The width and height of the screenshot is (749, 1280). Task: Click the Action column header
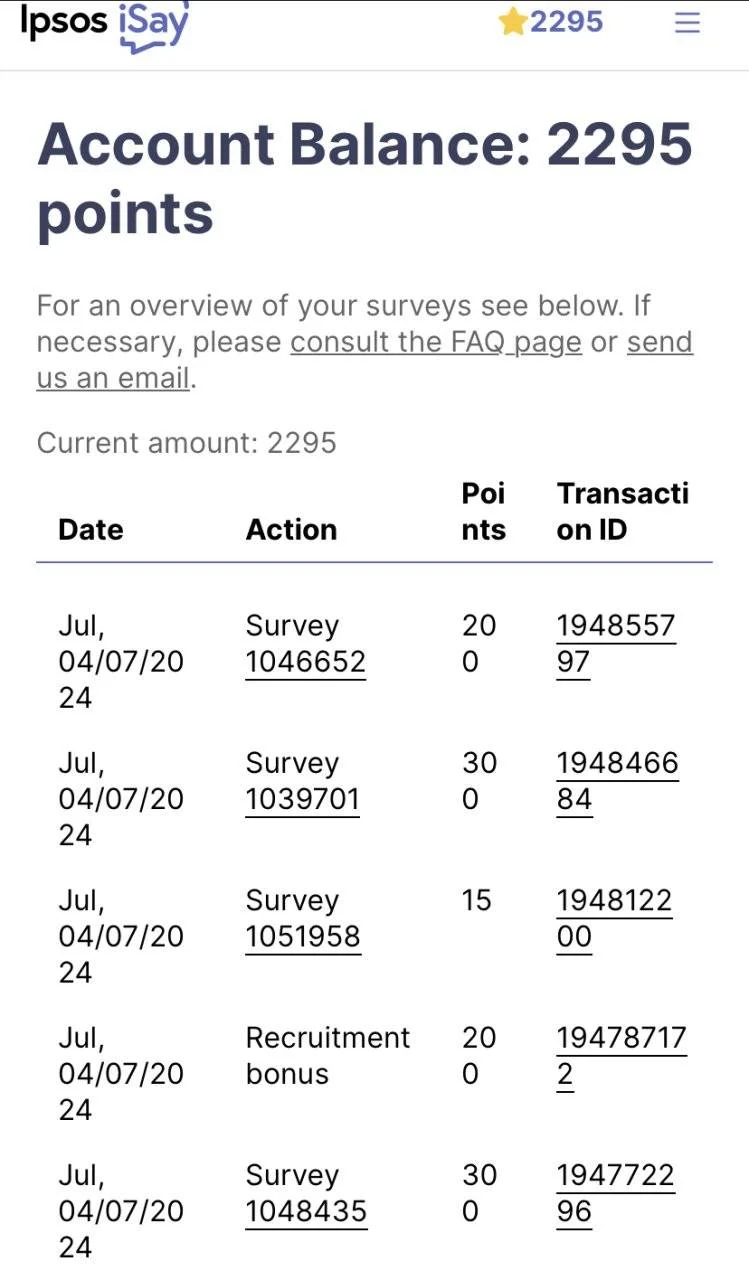291,530
